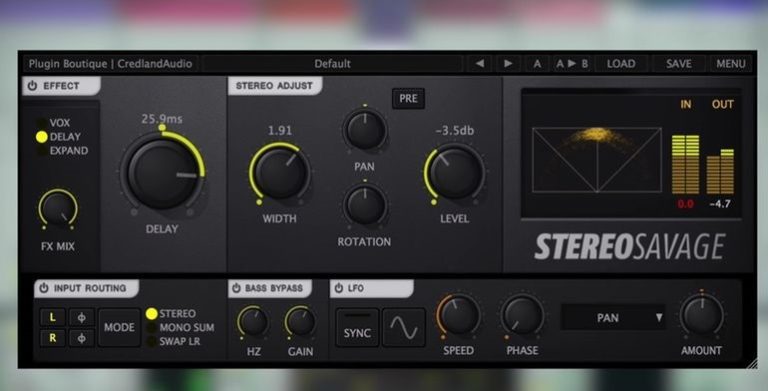Click the LEVEL knob

[455, 173]
